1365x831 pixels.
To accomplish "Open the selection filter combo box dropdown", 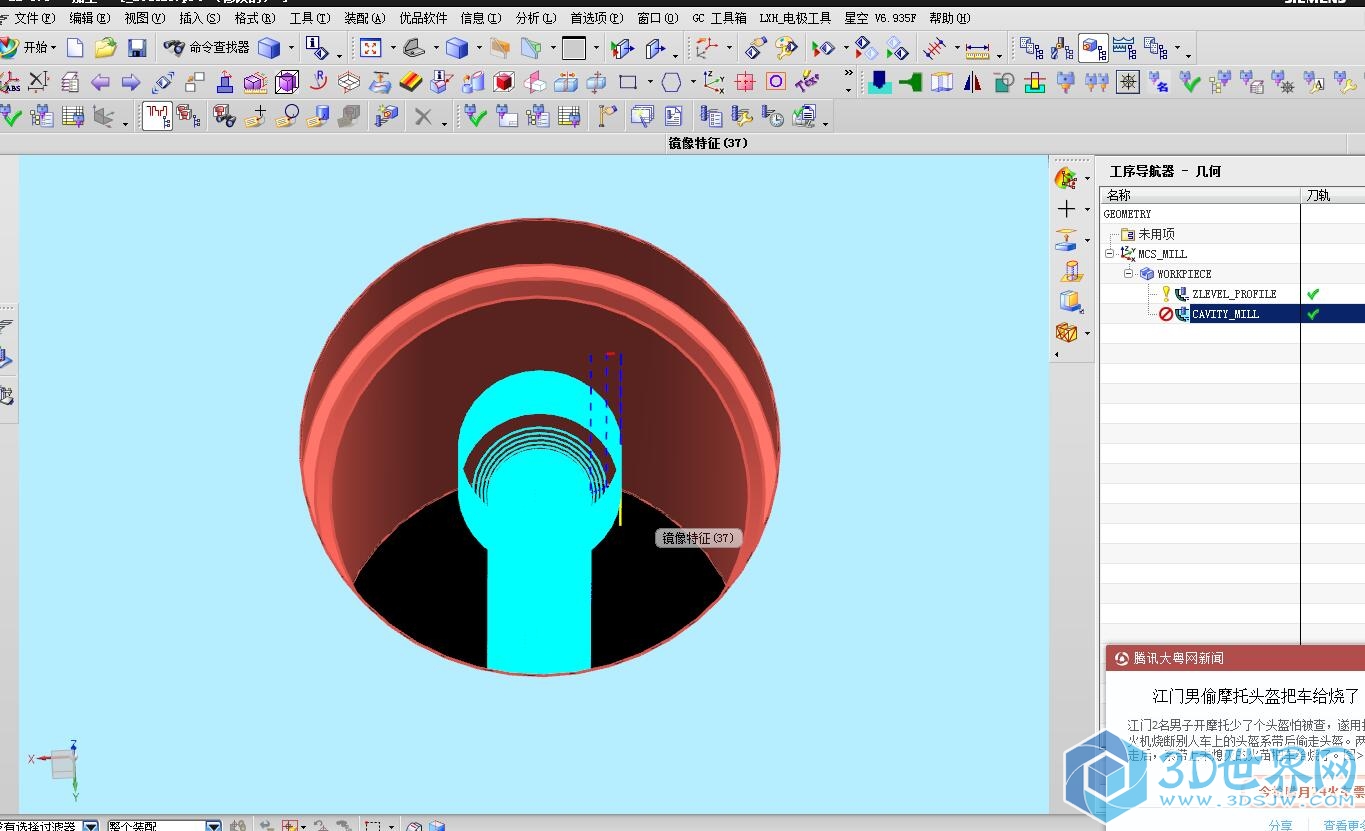I will coord(90,826).
